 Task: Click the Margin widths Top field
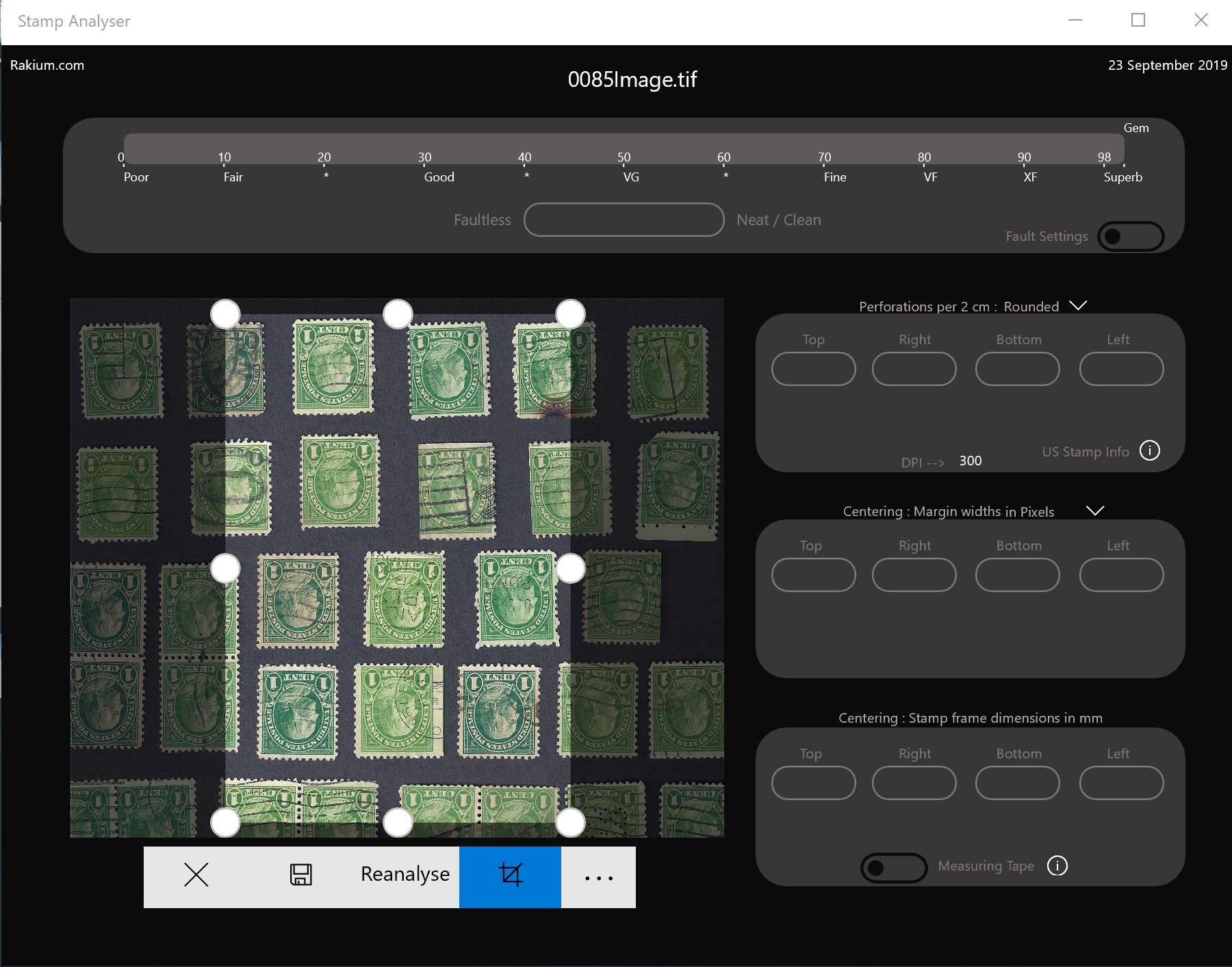click(x=814, y=575)
